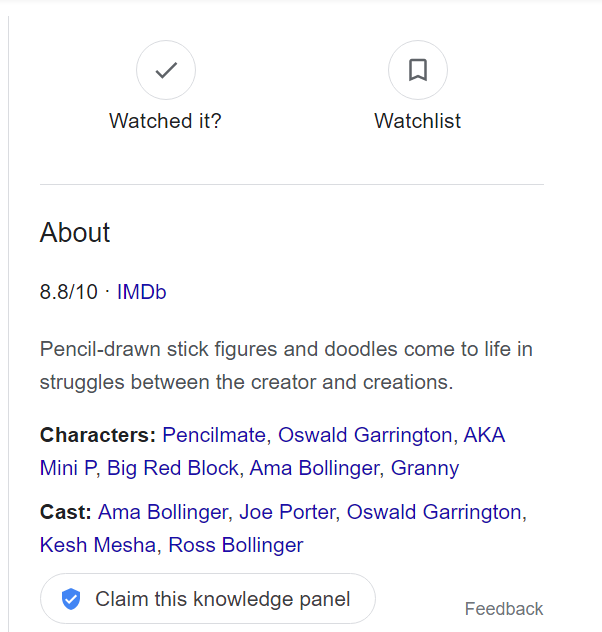Open the Pencilmate character link
The width and height of the screenshot is (602, 632).
pos(214,435)
